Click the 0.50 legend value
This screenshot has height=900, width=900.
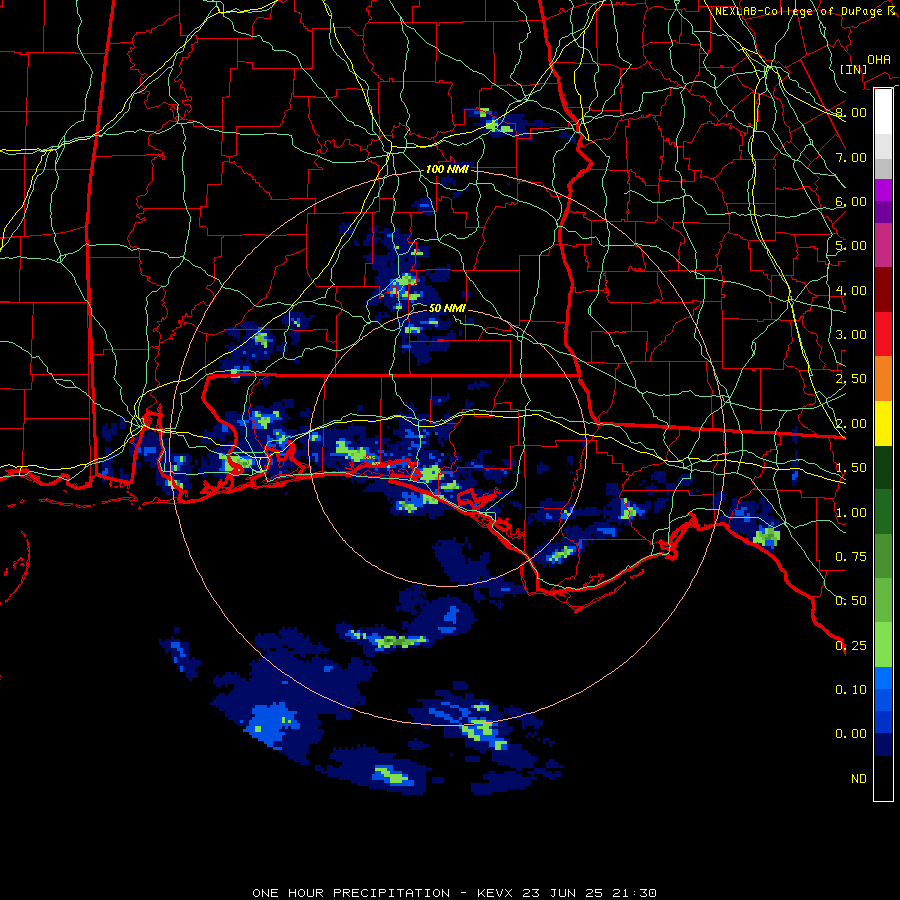[851, 601]
